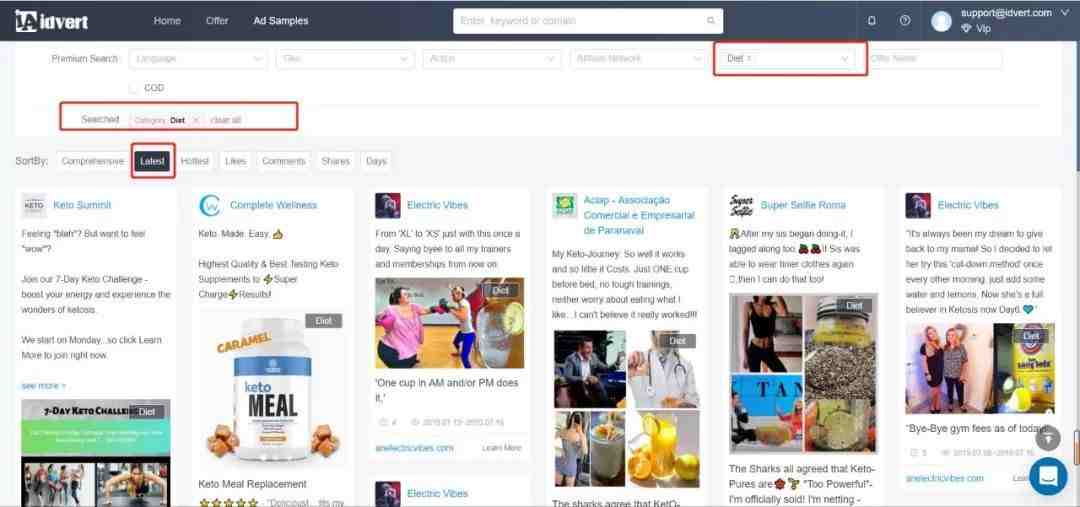Open the two women photo in last column ad

click(x=979, y=369)
